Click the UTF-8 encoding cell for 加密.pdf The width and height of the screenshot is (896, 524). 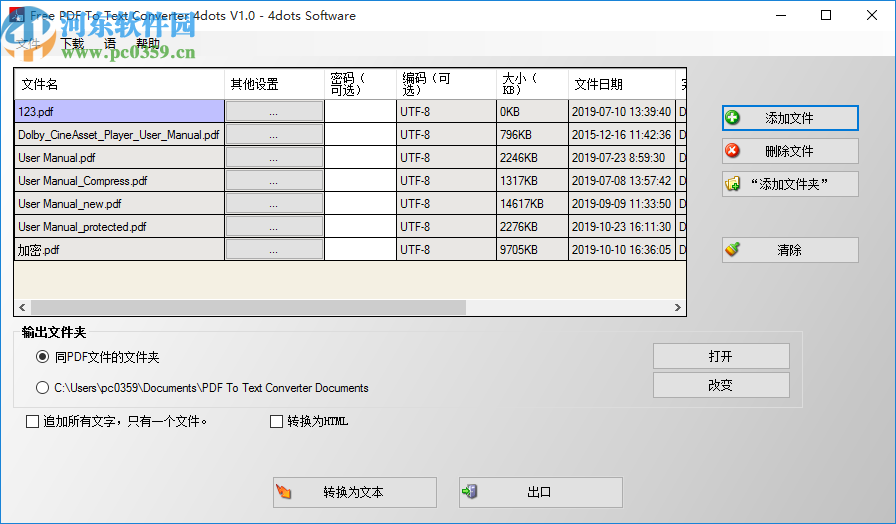click(446, 250)
